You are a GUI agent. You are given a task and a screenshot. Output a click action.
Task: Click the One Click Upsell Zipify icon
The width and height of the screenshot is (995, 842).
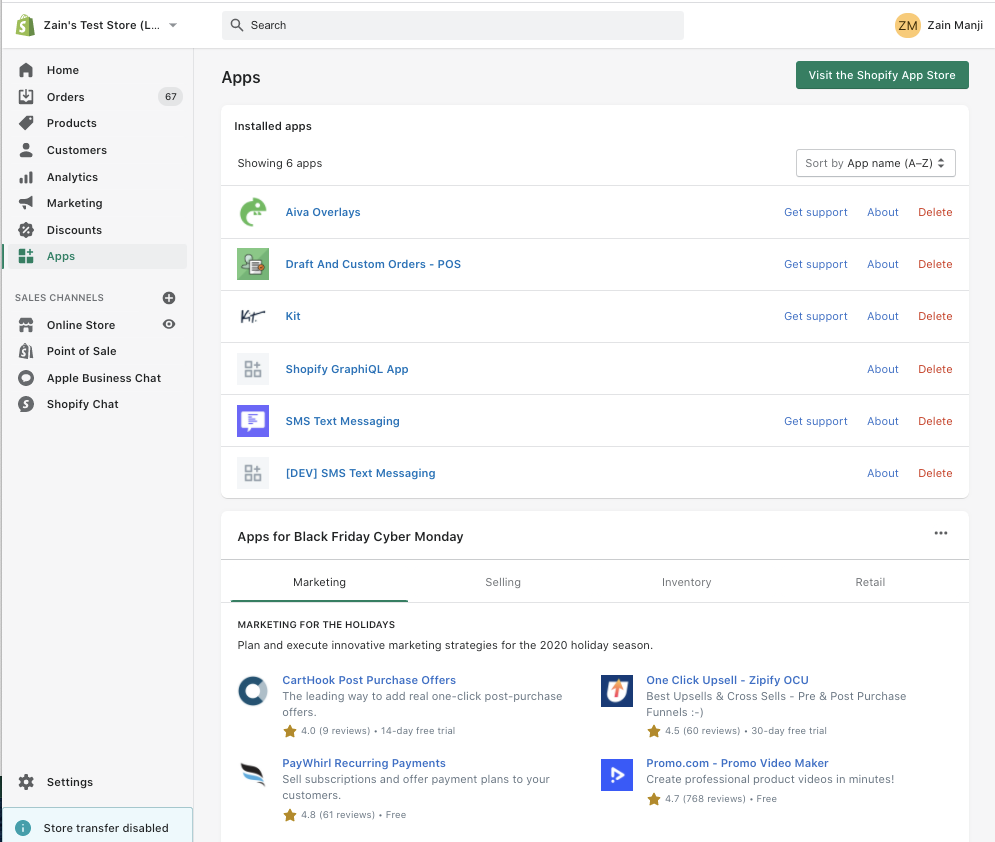[x=617, y=691]
